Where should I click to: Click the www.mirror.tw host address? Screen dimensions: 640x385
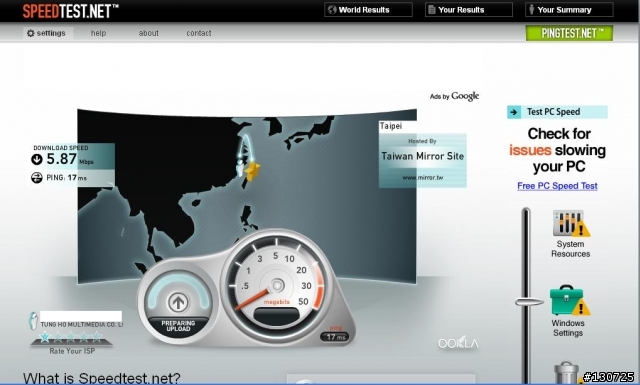pyautogui.click(x=422, y=178)
